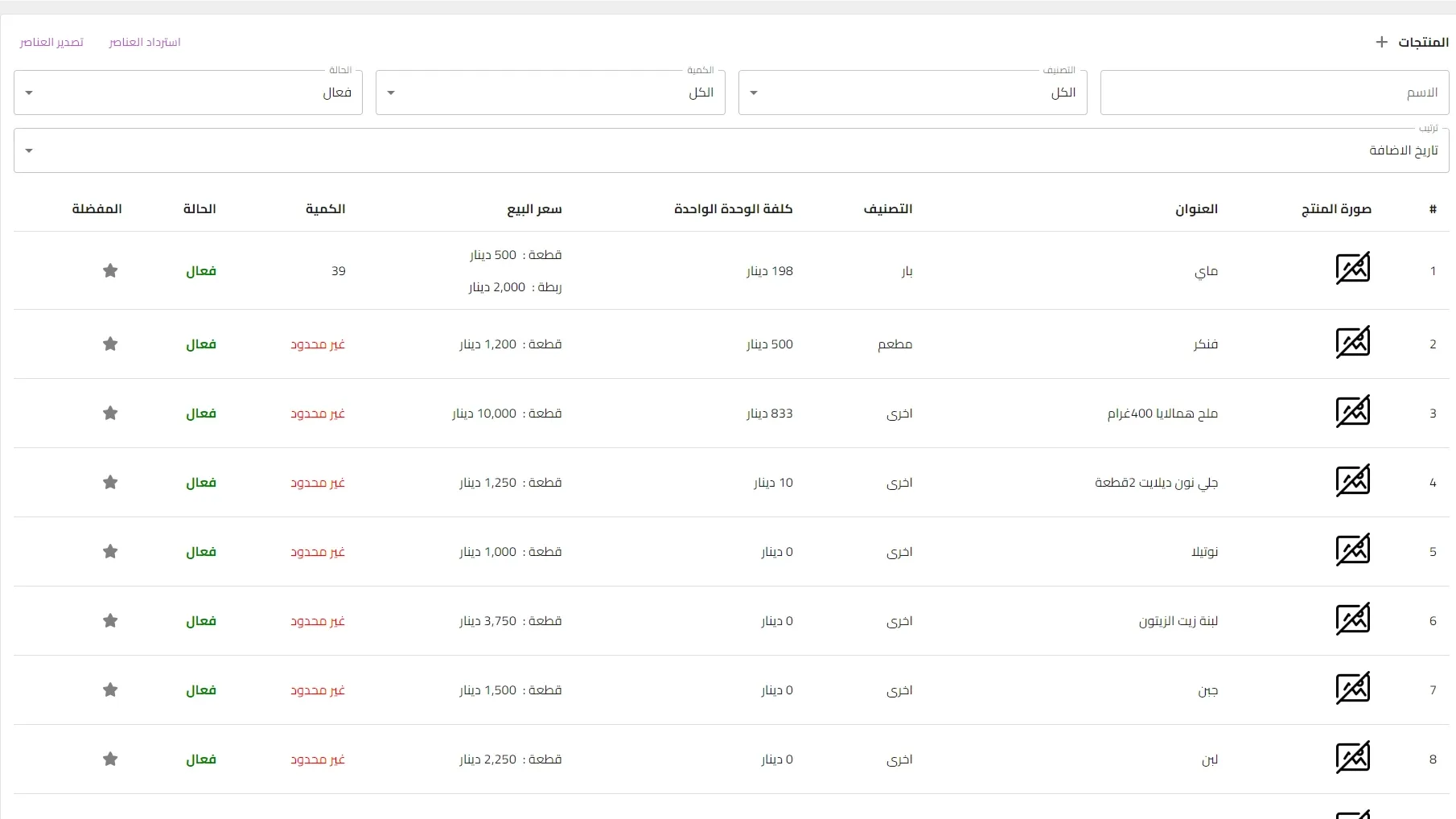This screenshot has height=819, width=1456.
Task: Click product title لبنة زيت الزيتون
Action: click(1178, 621)
